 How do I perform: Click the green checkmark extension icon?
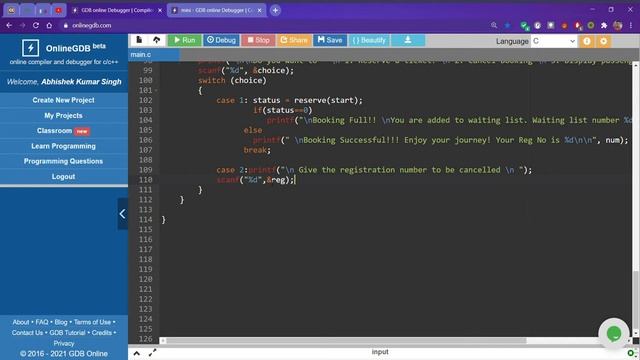pyautogui.click(x=524, y=26)
